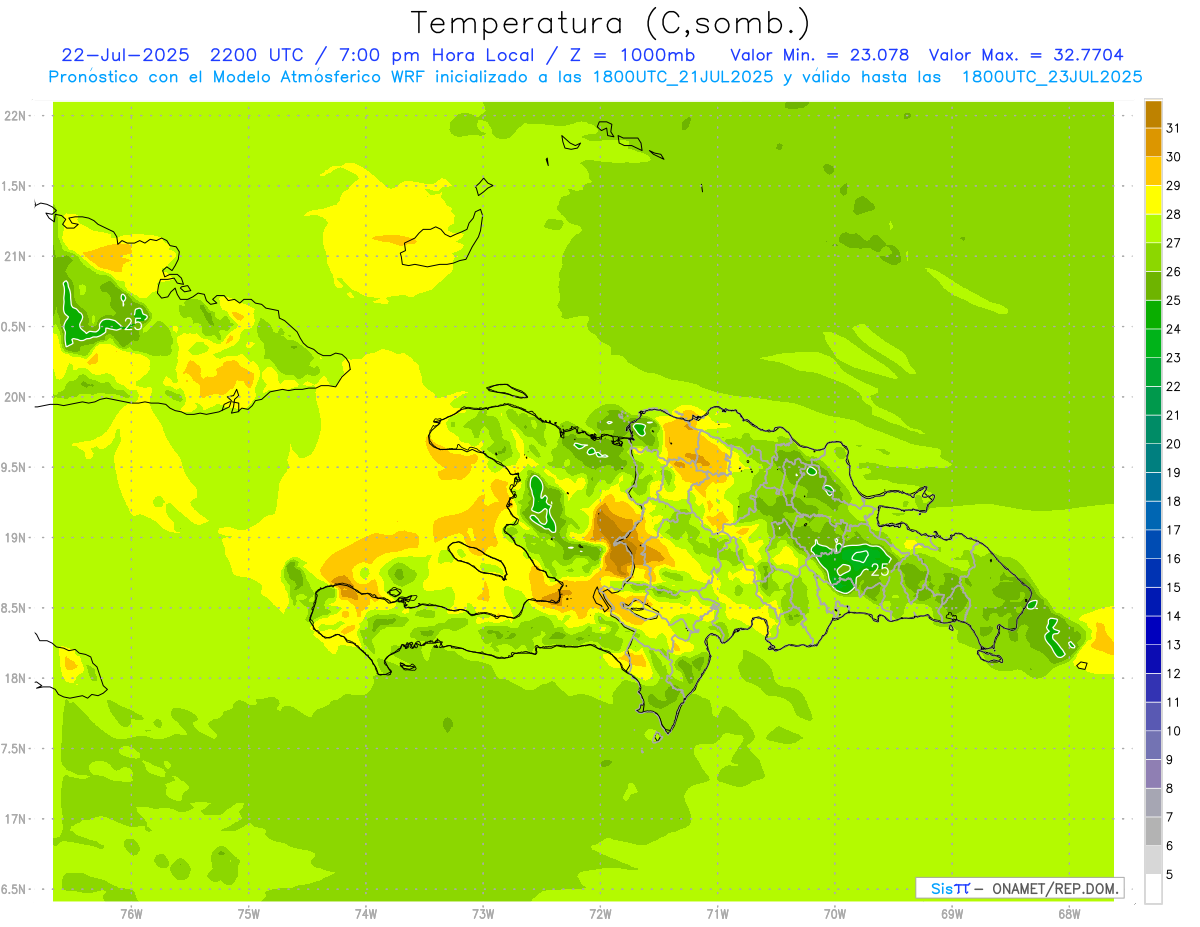Pick gray color bar segment between 6 and 7
Image resolution: width=1200 pixels, height=927 pixels.
click(x=1153, y=831)
